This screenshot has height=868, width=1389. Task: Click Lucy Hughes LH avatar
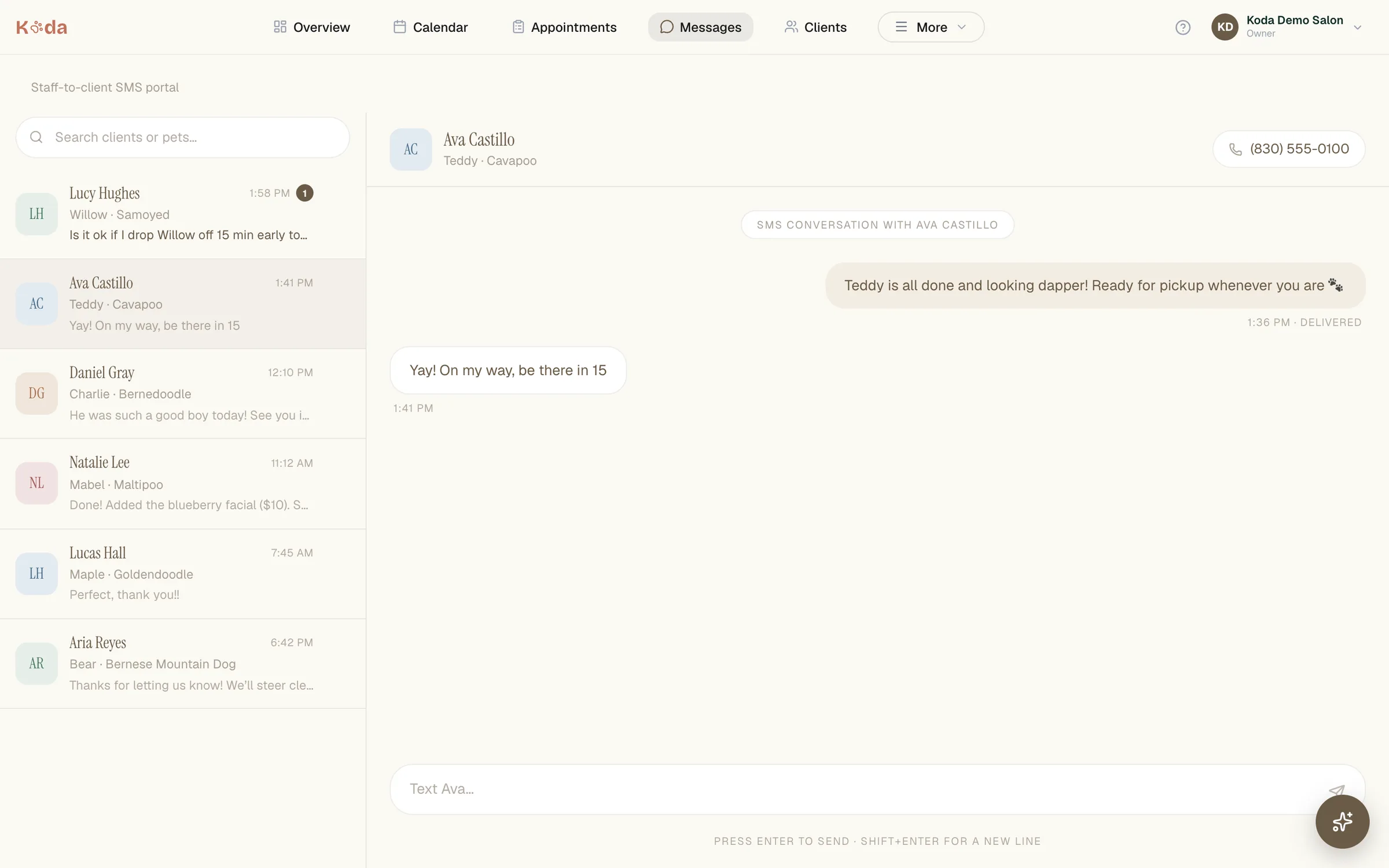pyautogui.click(x=36, y=214)
